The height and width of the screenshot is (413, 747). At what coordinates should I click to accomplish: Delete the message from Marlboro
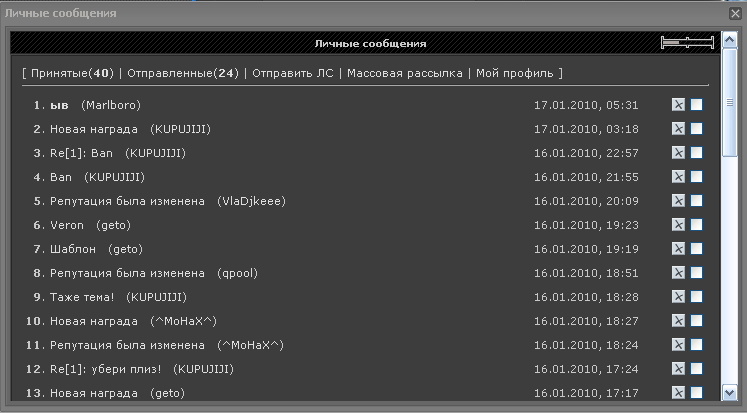pos(678,104)
